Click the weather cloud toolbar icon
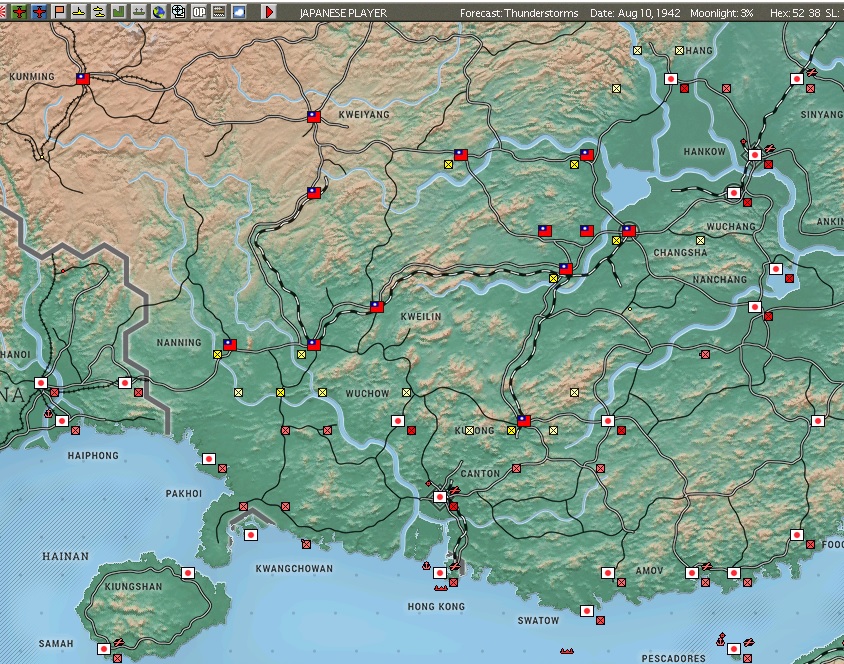 tap(238, 11)
